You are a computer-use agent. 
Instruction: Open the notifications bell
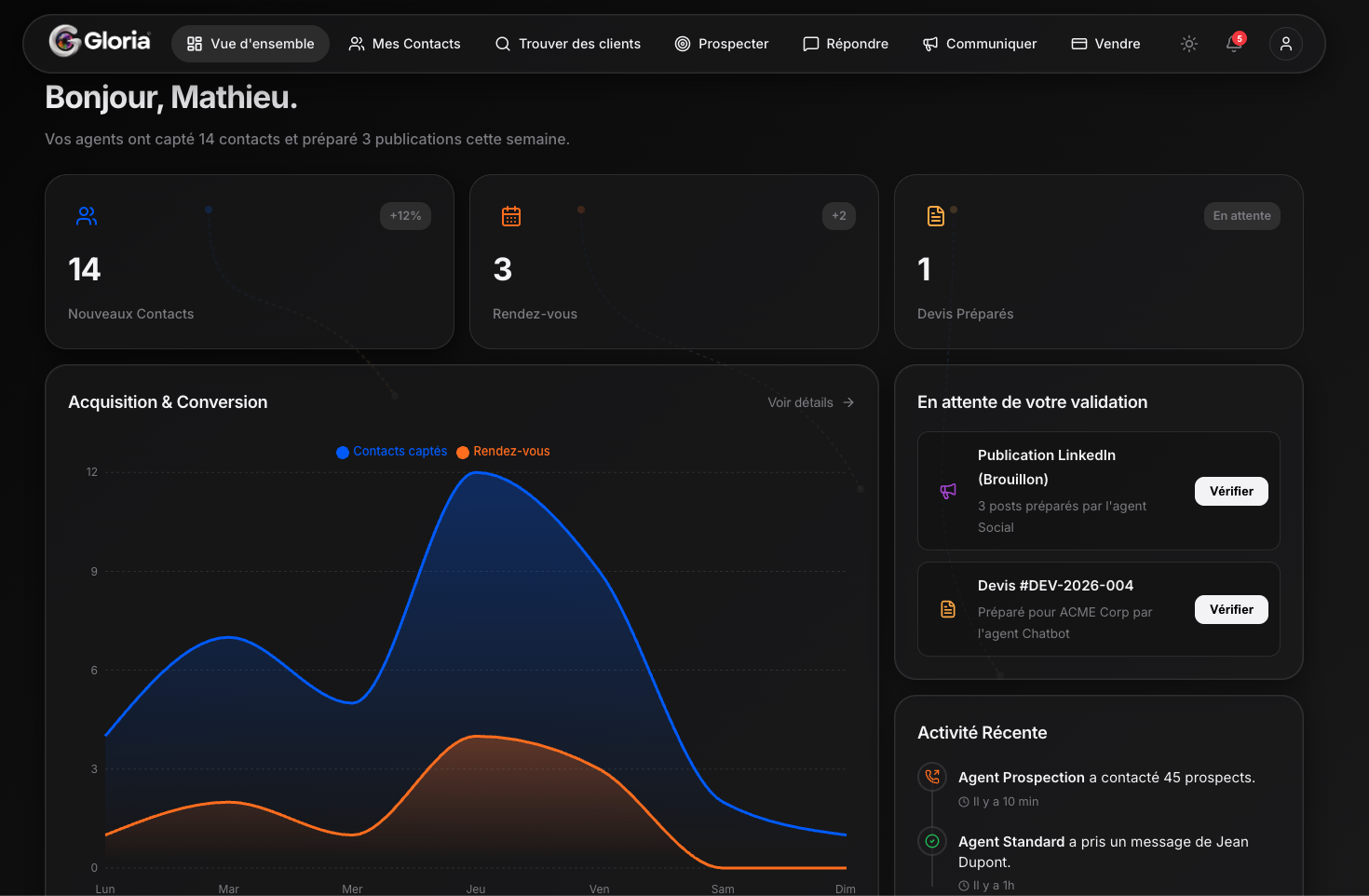[x=1235, y=43]
